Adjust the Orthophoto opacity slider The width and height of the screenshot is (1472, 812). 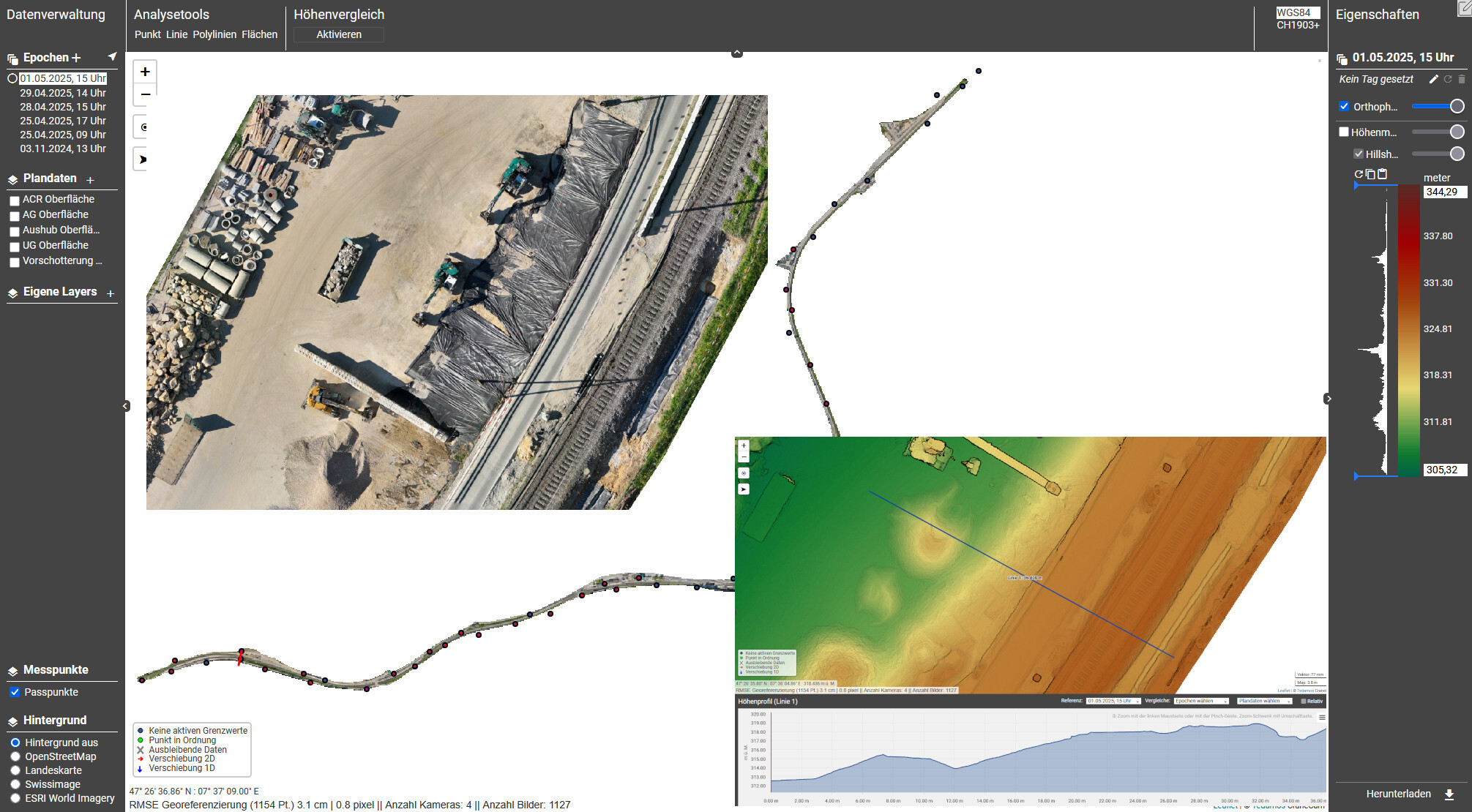pos(1457,106)
